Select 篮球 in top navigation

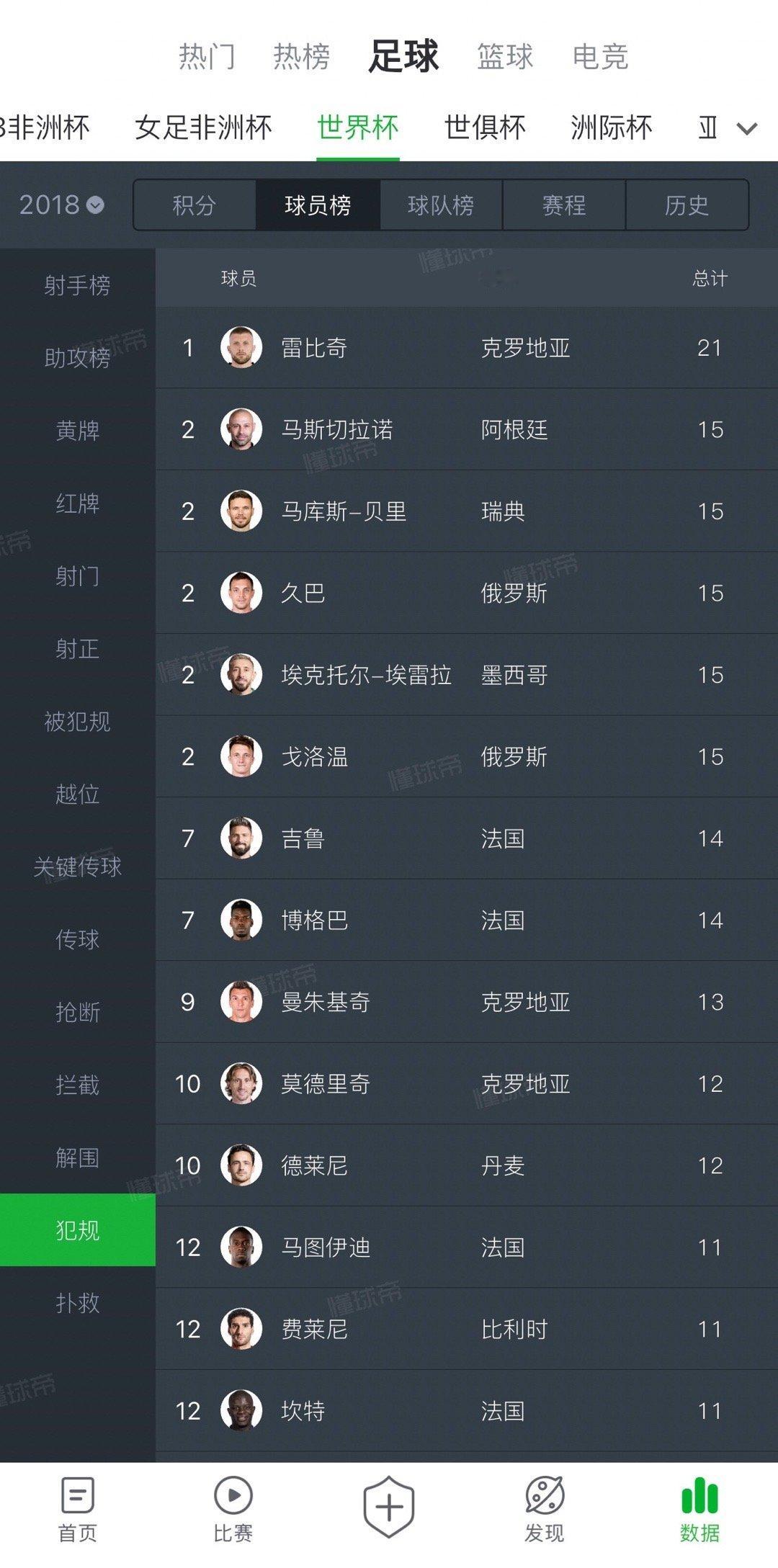pos(505,56)
